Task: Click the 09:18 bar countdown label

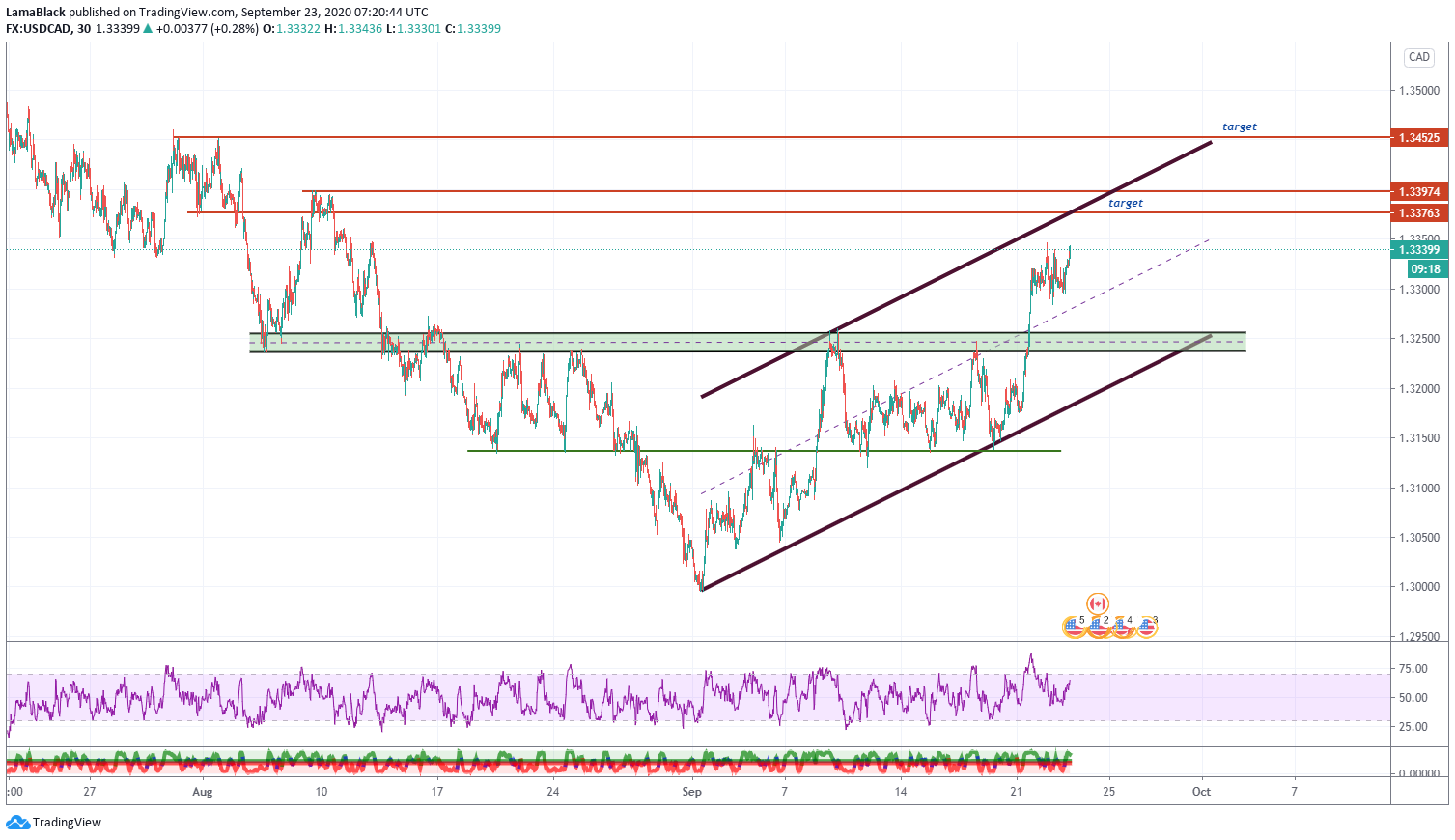Action: coord(1425,269)
